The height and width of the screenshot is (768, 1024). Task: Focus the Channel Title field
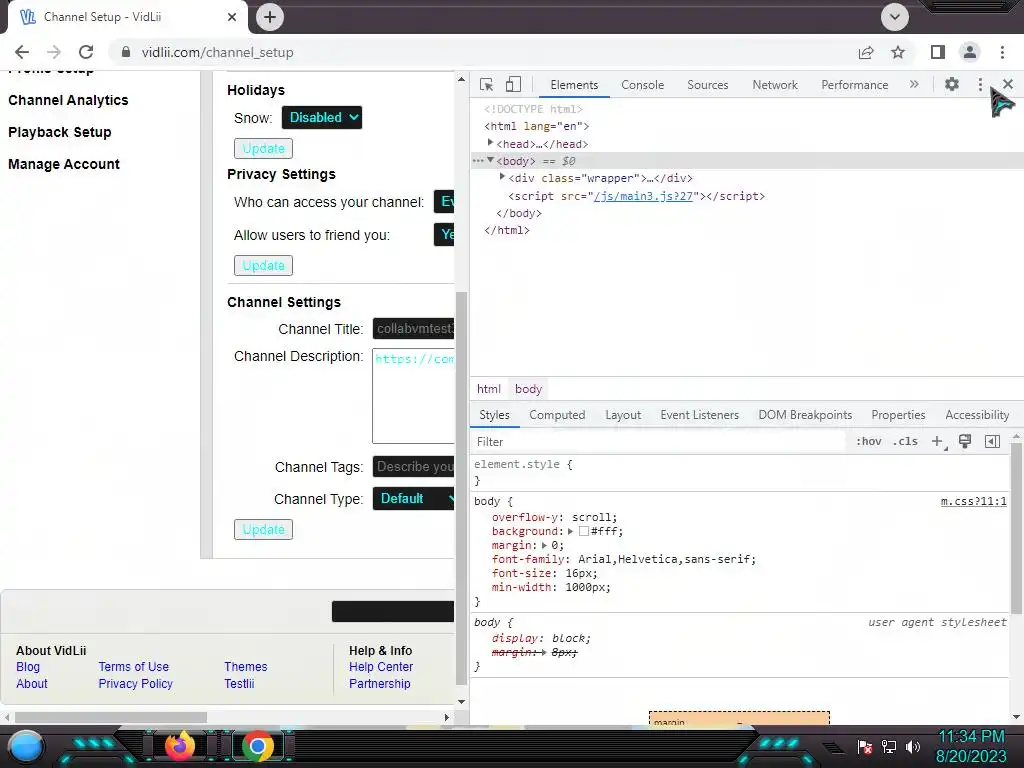coord(413,328)
